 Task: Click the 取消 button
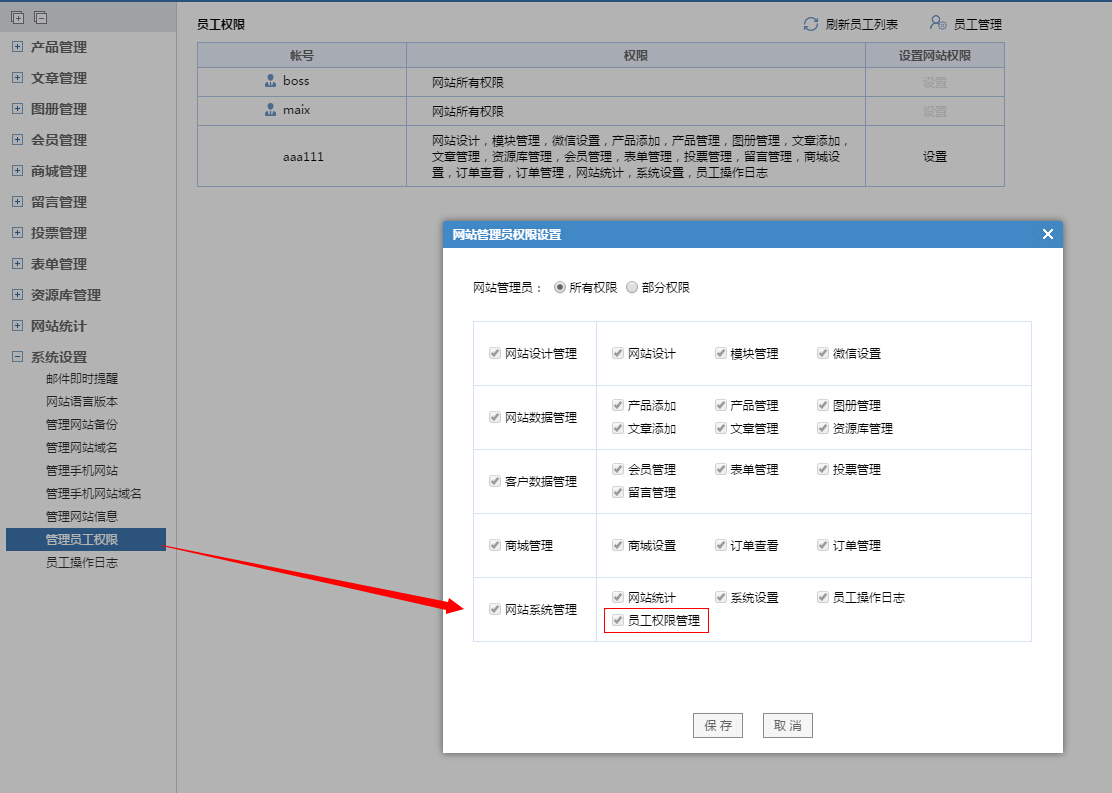pyautogui.click(x=787, y=726)
